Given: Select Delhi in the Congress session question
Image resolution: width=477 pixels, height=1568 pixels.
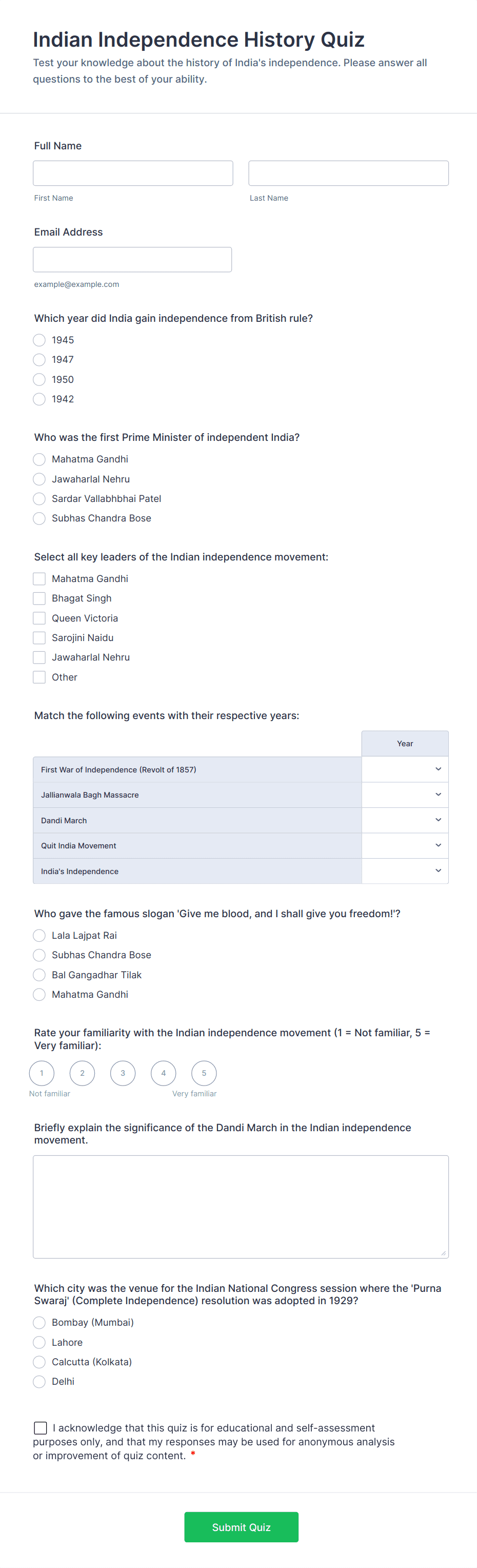Looking at the screenshot, I should point(39,1382).
